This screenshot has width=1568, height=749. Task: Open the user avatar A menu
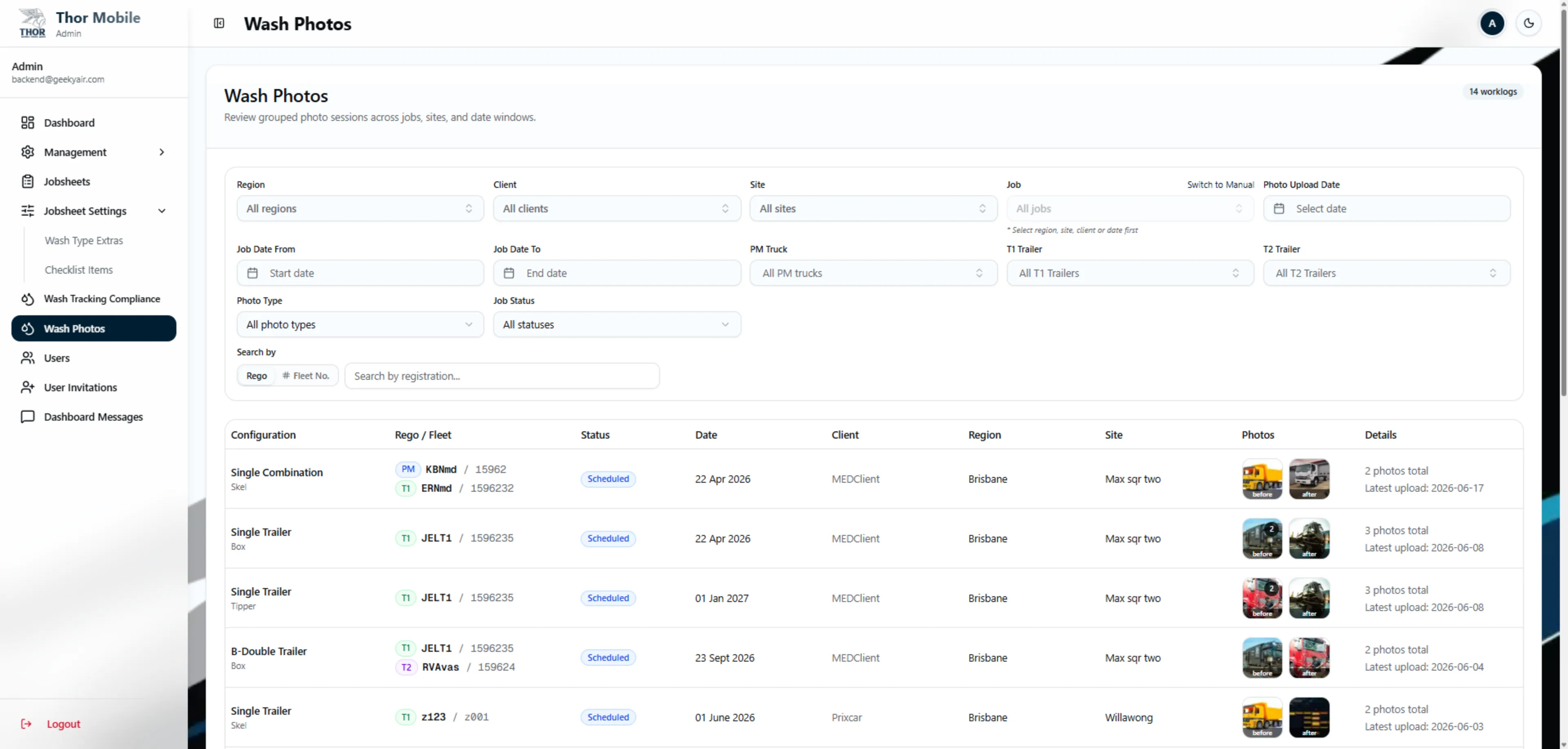[1492, 23]
